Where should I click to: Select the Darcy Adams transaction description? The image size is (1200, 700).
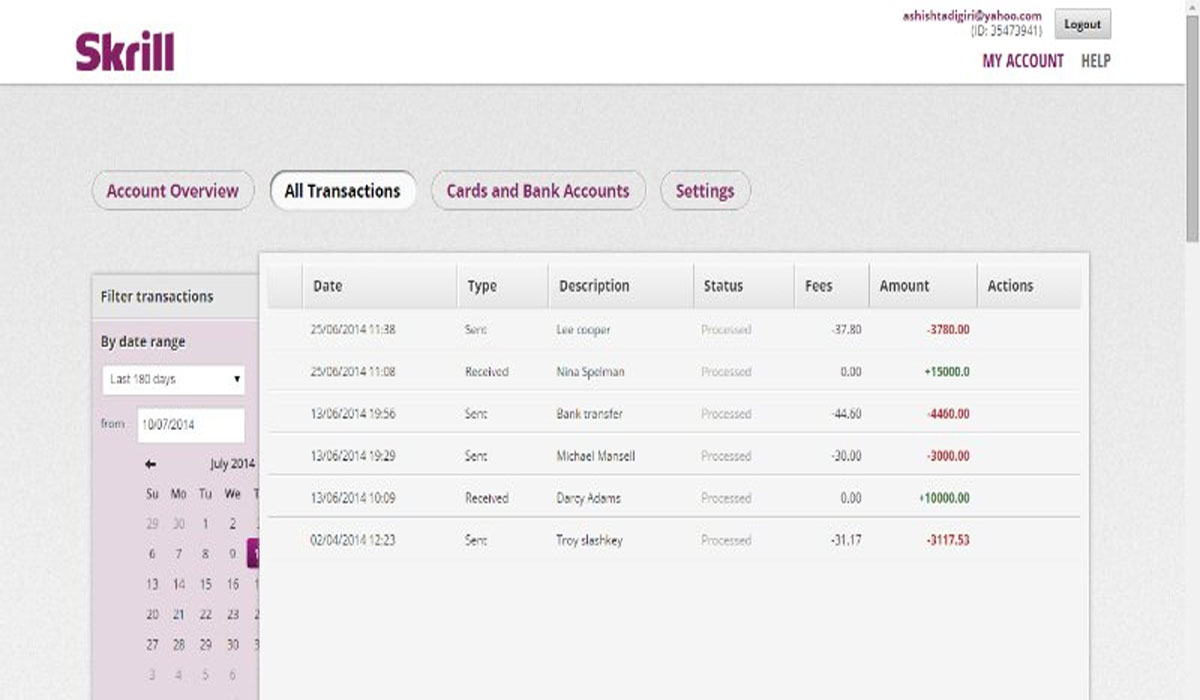point(588,498)
